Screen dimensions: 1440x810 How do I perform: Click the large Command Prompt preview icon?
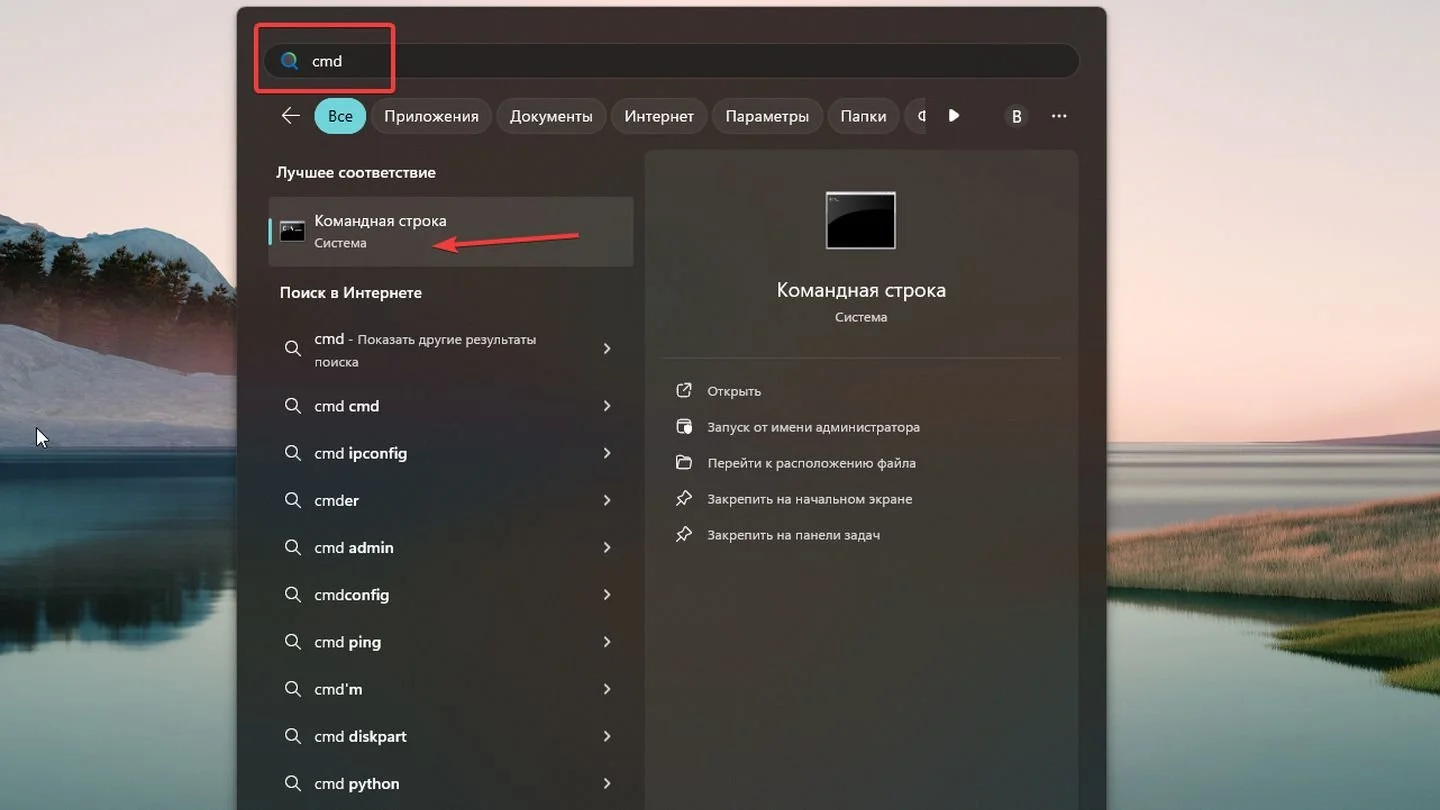click(x=861, y=220)
